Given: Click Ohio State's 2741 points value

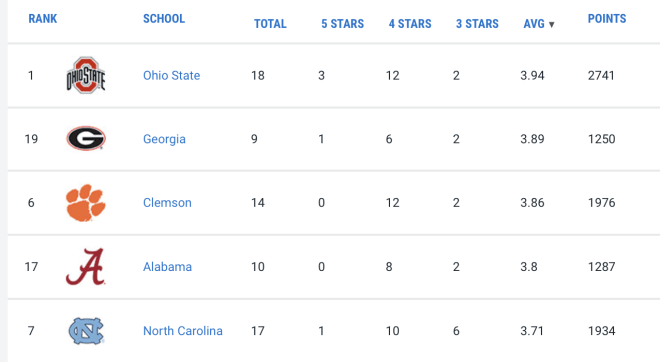Looking at the screenshot, I should [601, 75].
